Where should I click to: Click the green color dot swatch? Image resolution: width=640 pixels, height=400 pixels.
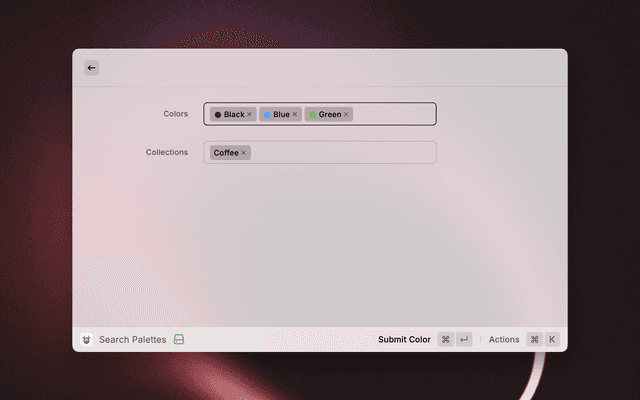pyautogui.click(x=313, y=115)
